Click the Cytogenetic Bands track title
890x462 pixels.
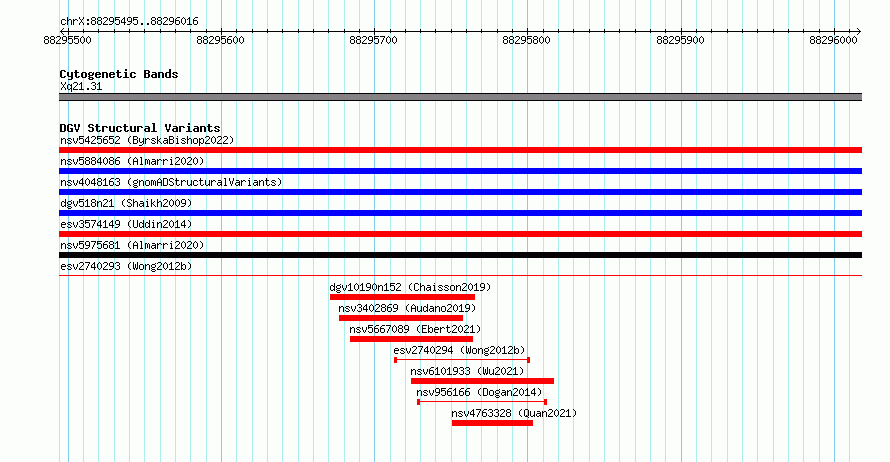pyautogui.click(x=119, y=74)
